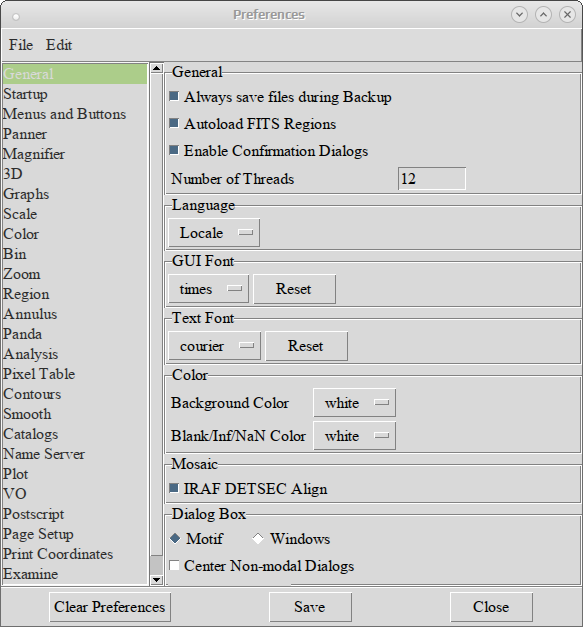Image resolution: width=583 pixels, height=627 pixels.
Task: Open the times GUI font dropdown
Action: 208,289
